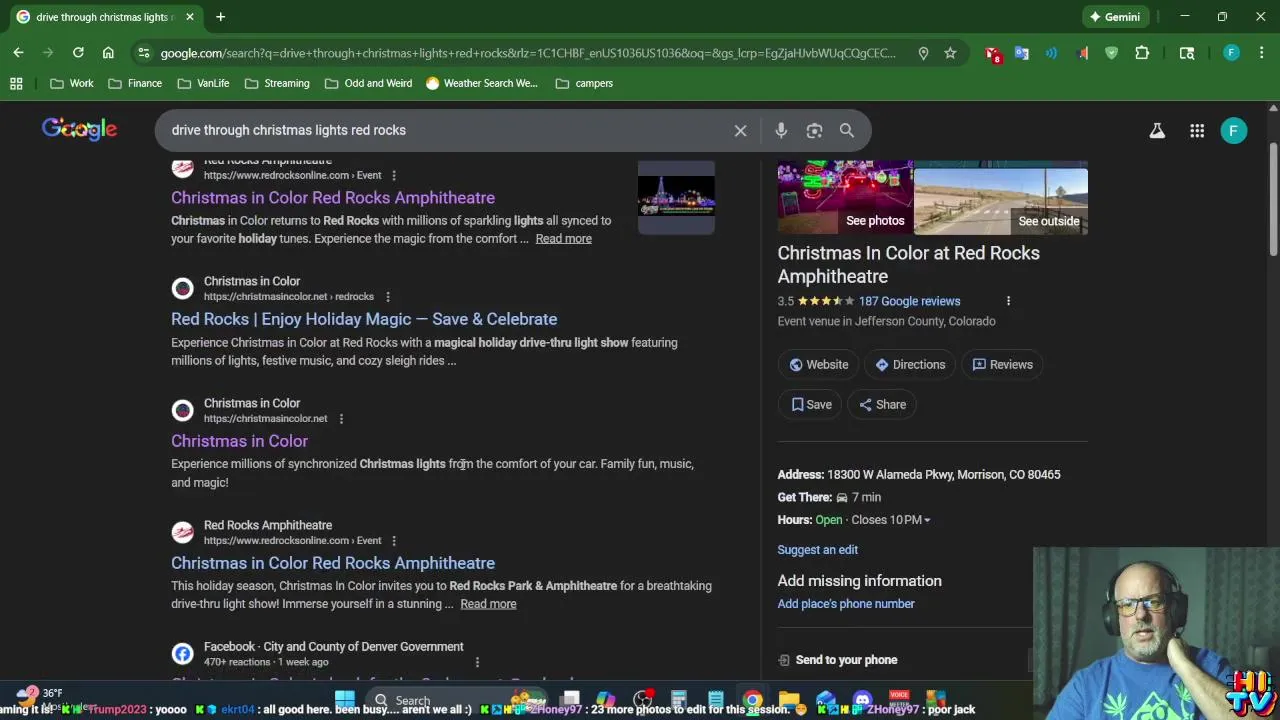Open the Christmas in Color homepage result
This screenshot has height=720, width=1280.
[239, 441]
